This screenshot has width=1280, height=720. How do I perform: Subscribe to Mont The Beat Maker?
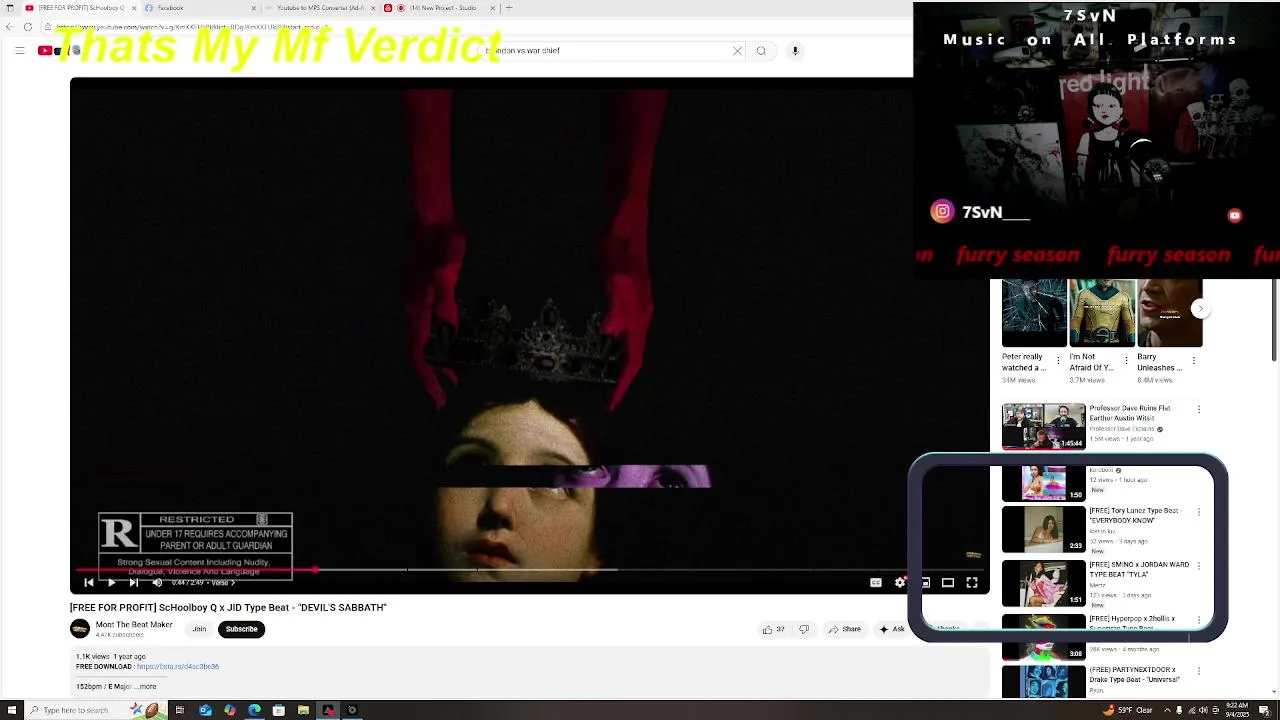241,629
